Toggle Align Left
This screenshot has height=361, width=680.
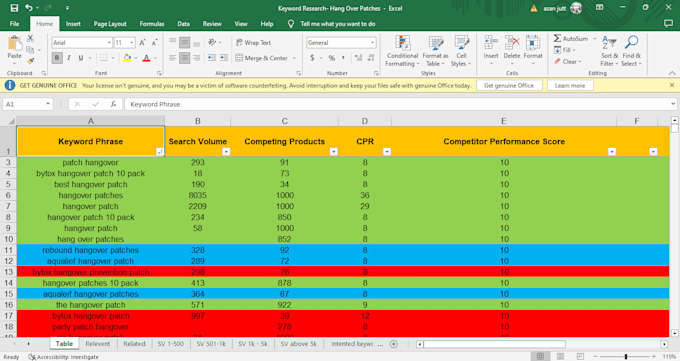click(x=172, y=58)
